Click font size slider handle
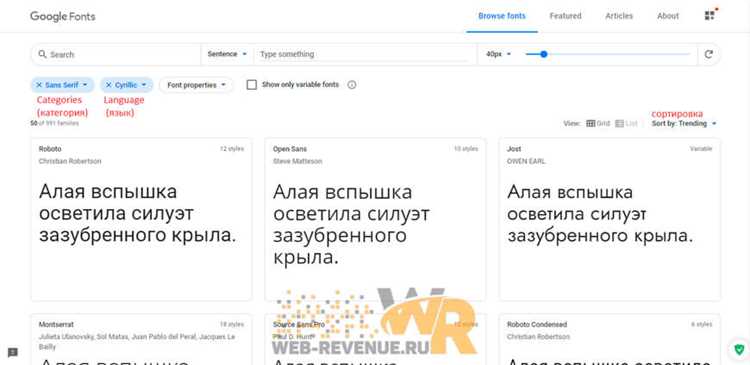Viewport: 750px width, 365px height. tap(543, 54)
